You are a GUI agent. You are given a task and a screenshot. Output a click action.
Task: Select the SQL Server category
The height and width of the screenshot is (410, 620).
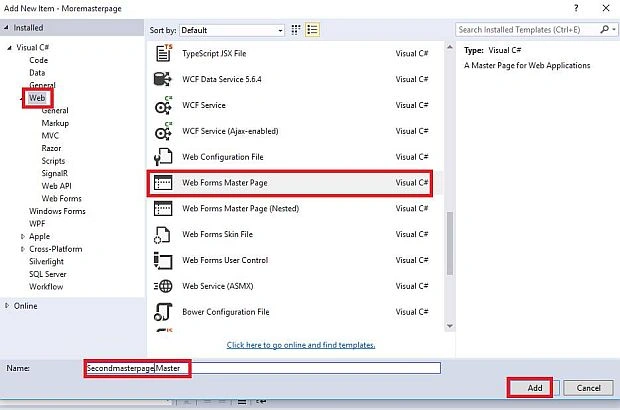47,274
